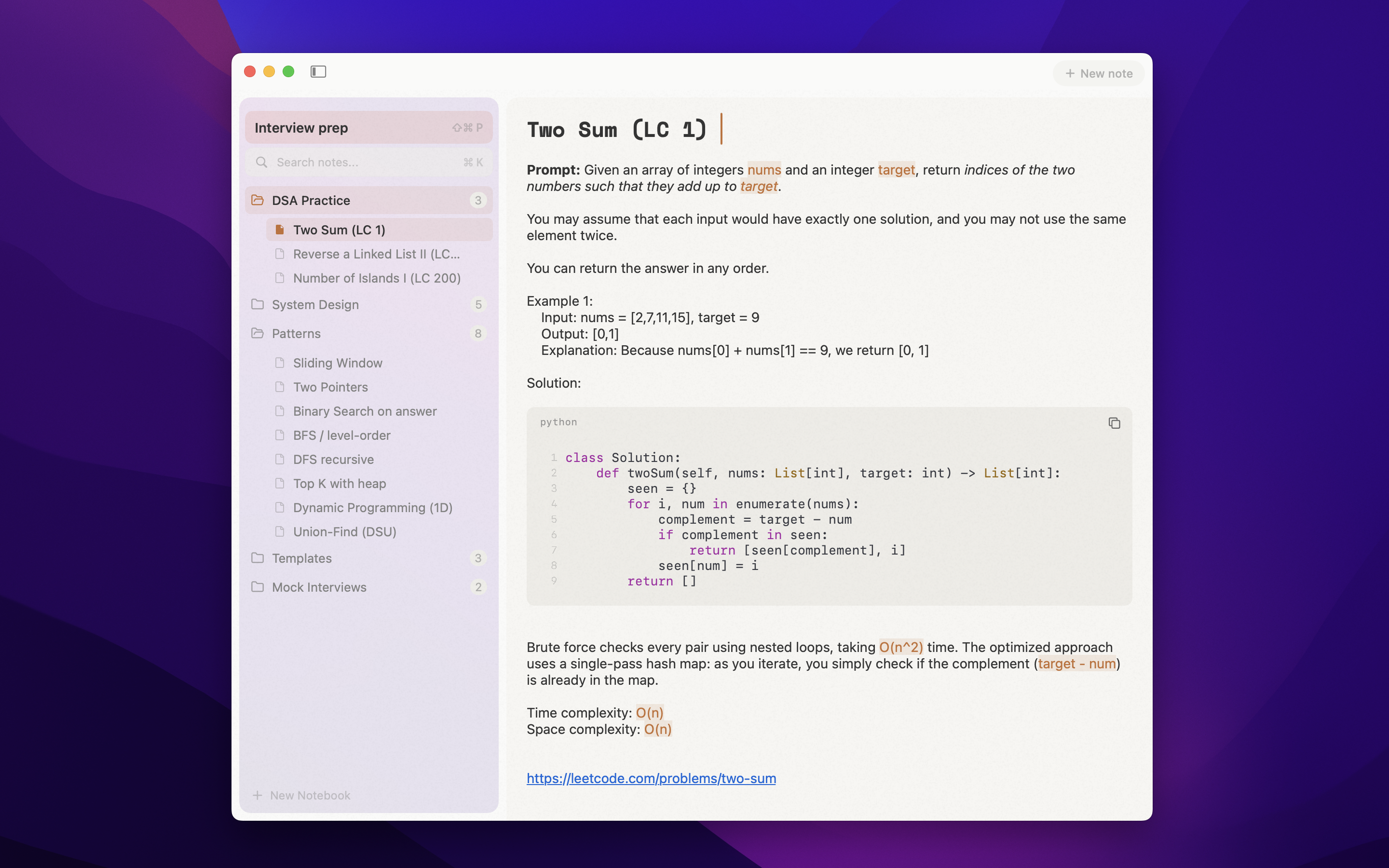Viewport: 1389px width, 868px height.
Task: Click the python language label
Action: pyautogui.click(x=558, y=422)
